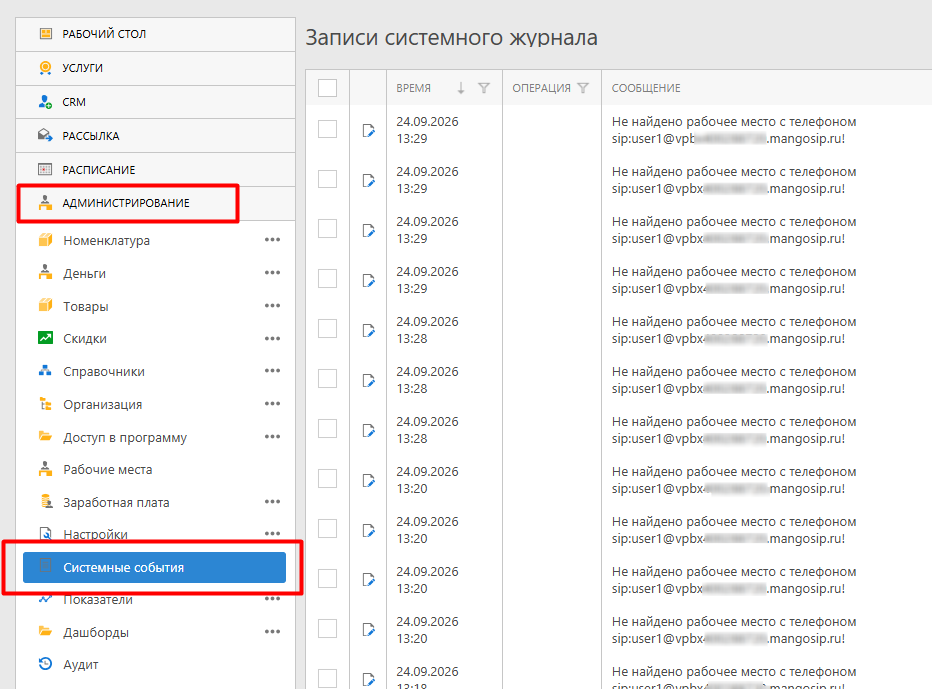Click the СООБЩЕНИЕ column header
This screenshot has height=689, width=932.
click(646, 88)
